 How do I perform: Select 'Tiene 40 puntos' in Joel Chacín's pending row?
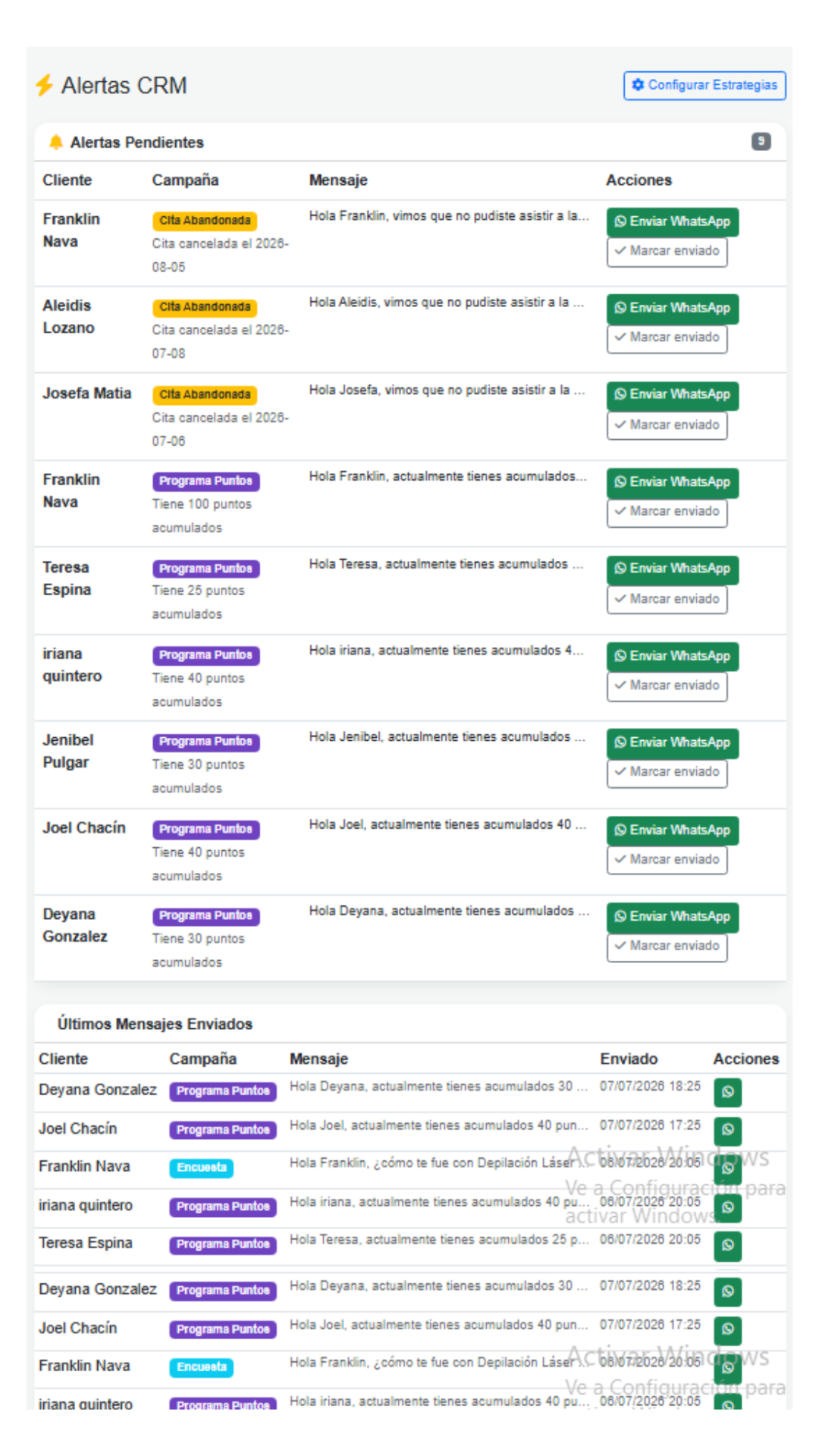pyautogui.click(x=198, y=852)
